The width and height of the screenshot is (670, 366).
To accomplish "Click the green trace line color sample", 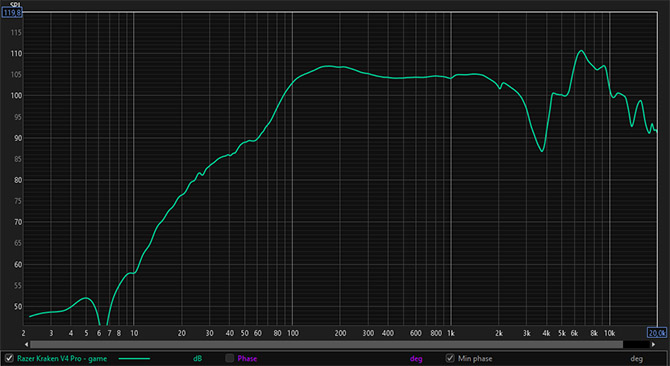I will 134,359.
